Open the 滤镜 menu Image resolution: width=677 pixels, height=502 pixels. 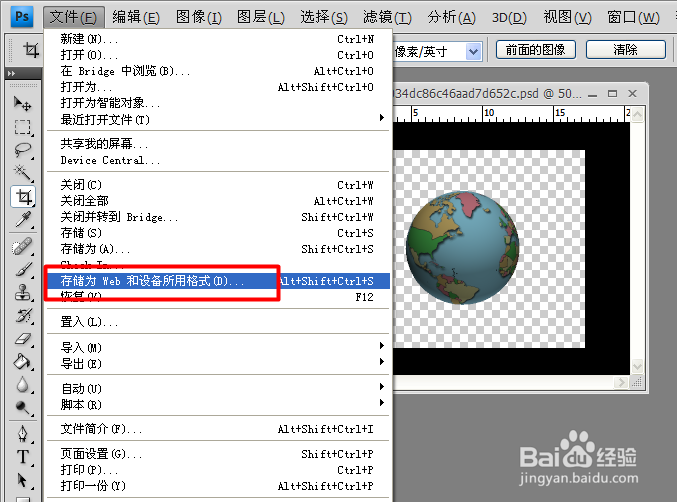click(387, 17)
